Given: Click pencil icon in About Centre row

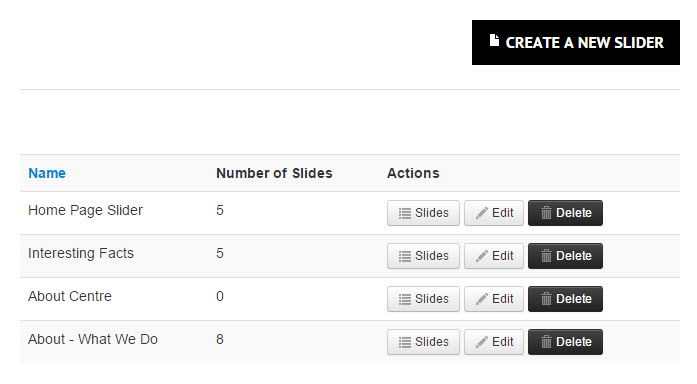Looking at the screenshot, I should tap(481, 299).
